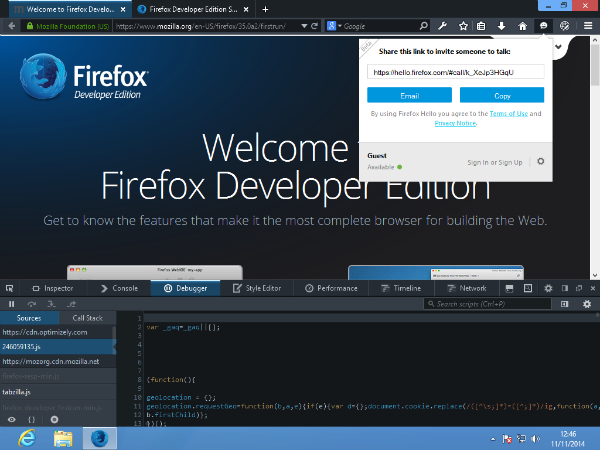Open the Performance tab
Image resolution: width=600 pixels, height=450 pixels.
(x=331, y=288)
